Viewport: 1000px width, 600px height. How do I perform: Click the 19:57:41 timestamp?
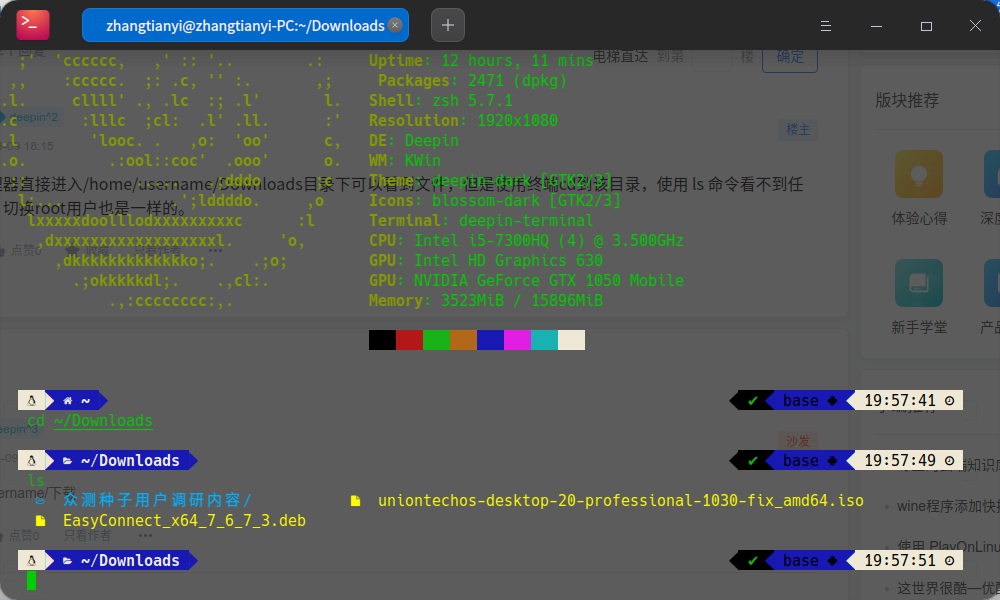point(900,400)
